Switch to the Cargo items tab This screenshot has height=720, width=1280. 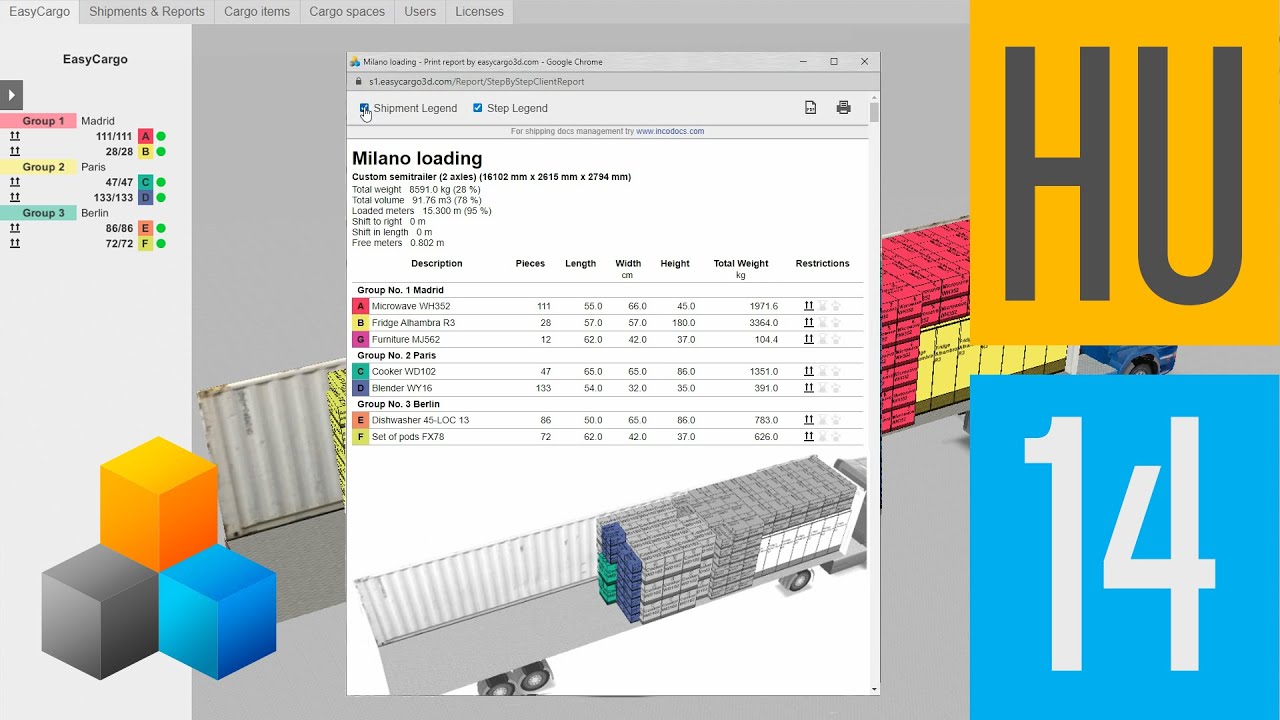coord(257,12)
